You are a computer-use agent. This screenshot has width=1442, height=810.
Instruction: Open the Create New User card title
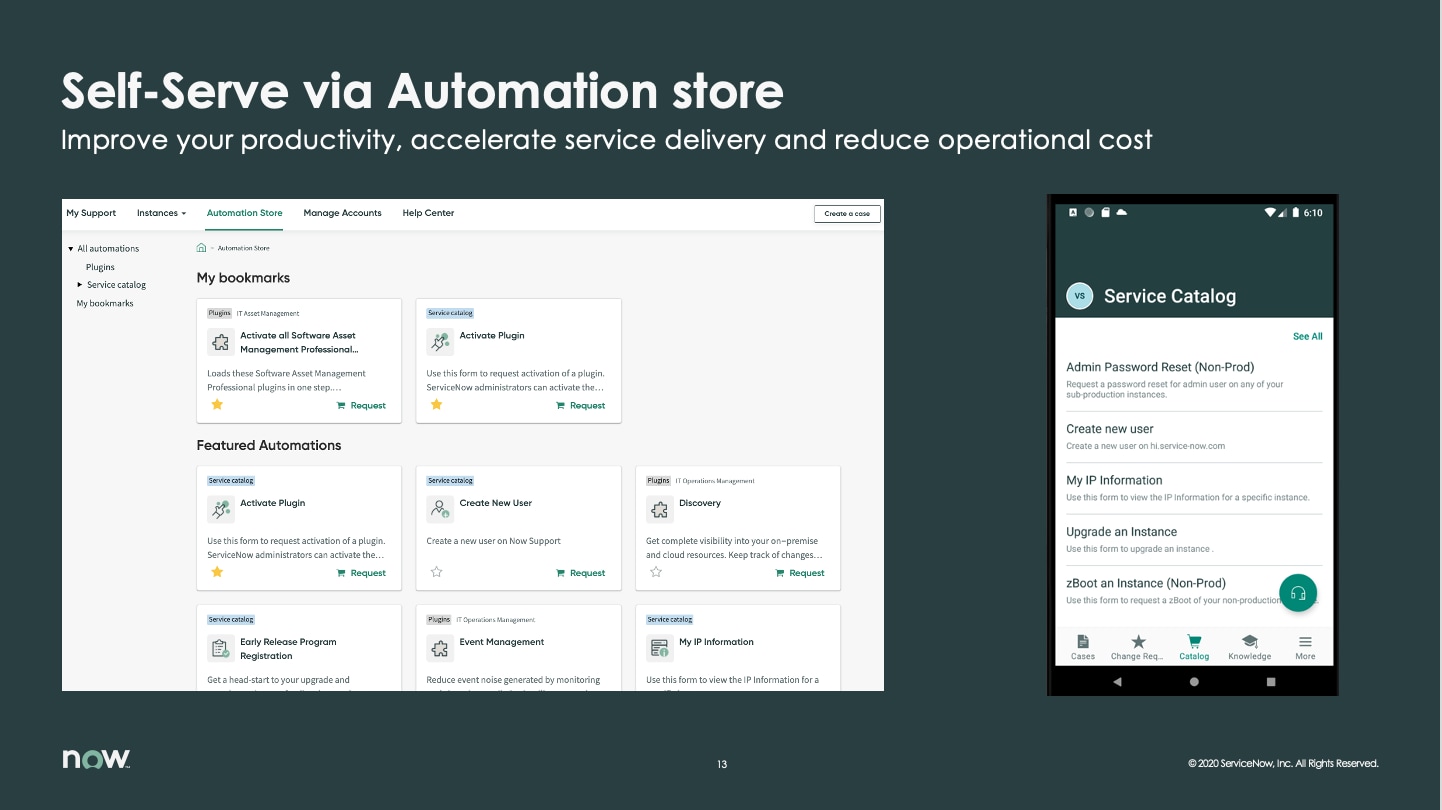(496, 503)
